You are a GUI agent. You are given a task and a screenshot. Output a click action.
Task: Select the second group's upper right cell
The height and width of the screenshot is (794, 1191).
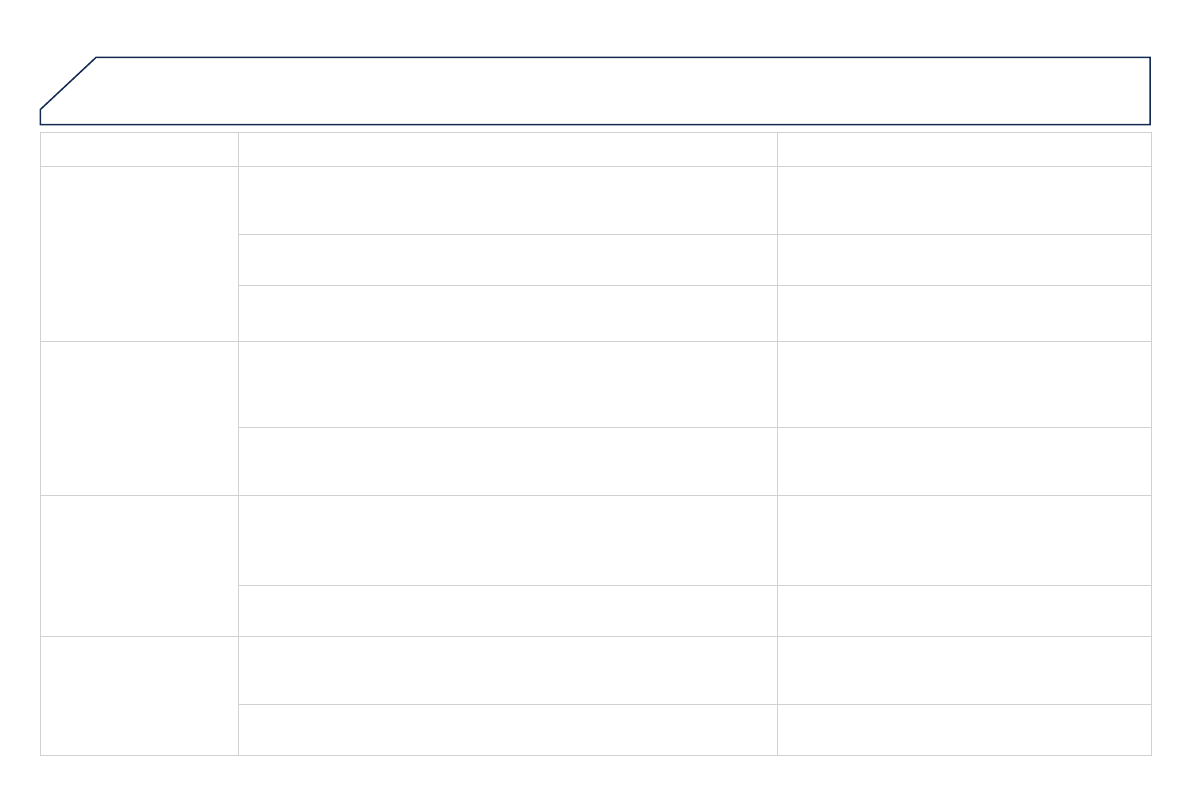pyautogui.click(x=964, y=384)
